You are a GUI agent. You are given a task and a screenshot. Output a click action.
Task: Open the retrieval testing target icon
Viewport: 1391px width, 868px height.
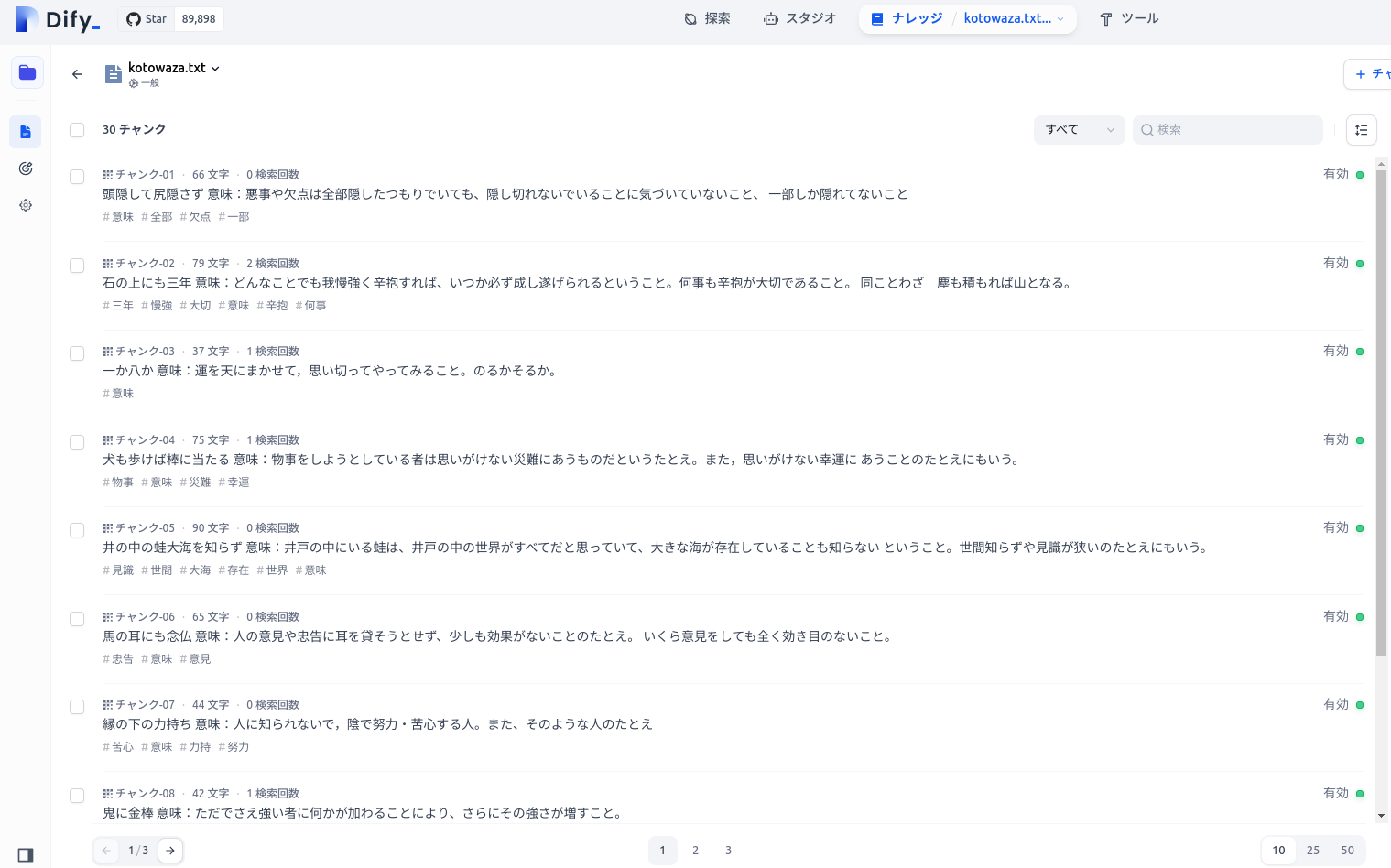tap(26, 168)
